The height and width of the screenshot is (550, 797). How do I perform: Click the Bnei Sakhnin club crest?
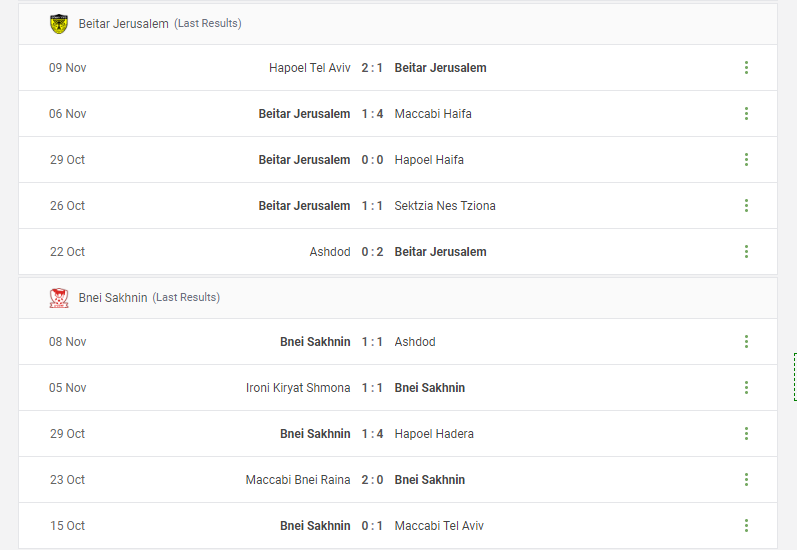click(59, 298)
